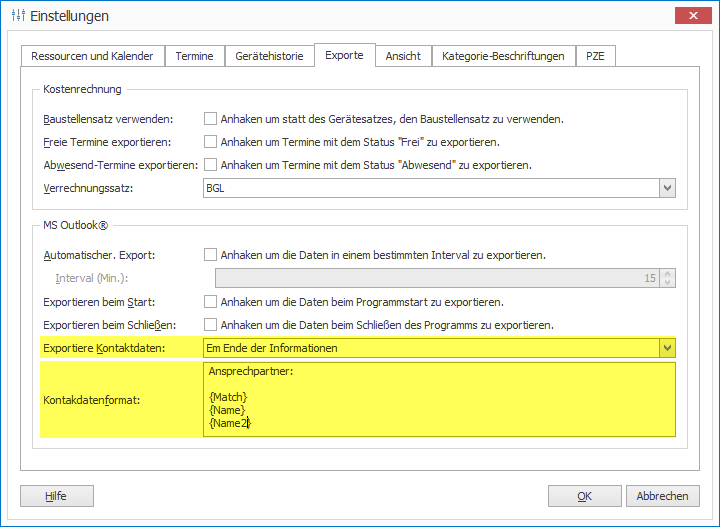Go to the Ansicht tab
The image size is (720, 527).
click(x=403, y=56)
